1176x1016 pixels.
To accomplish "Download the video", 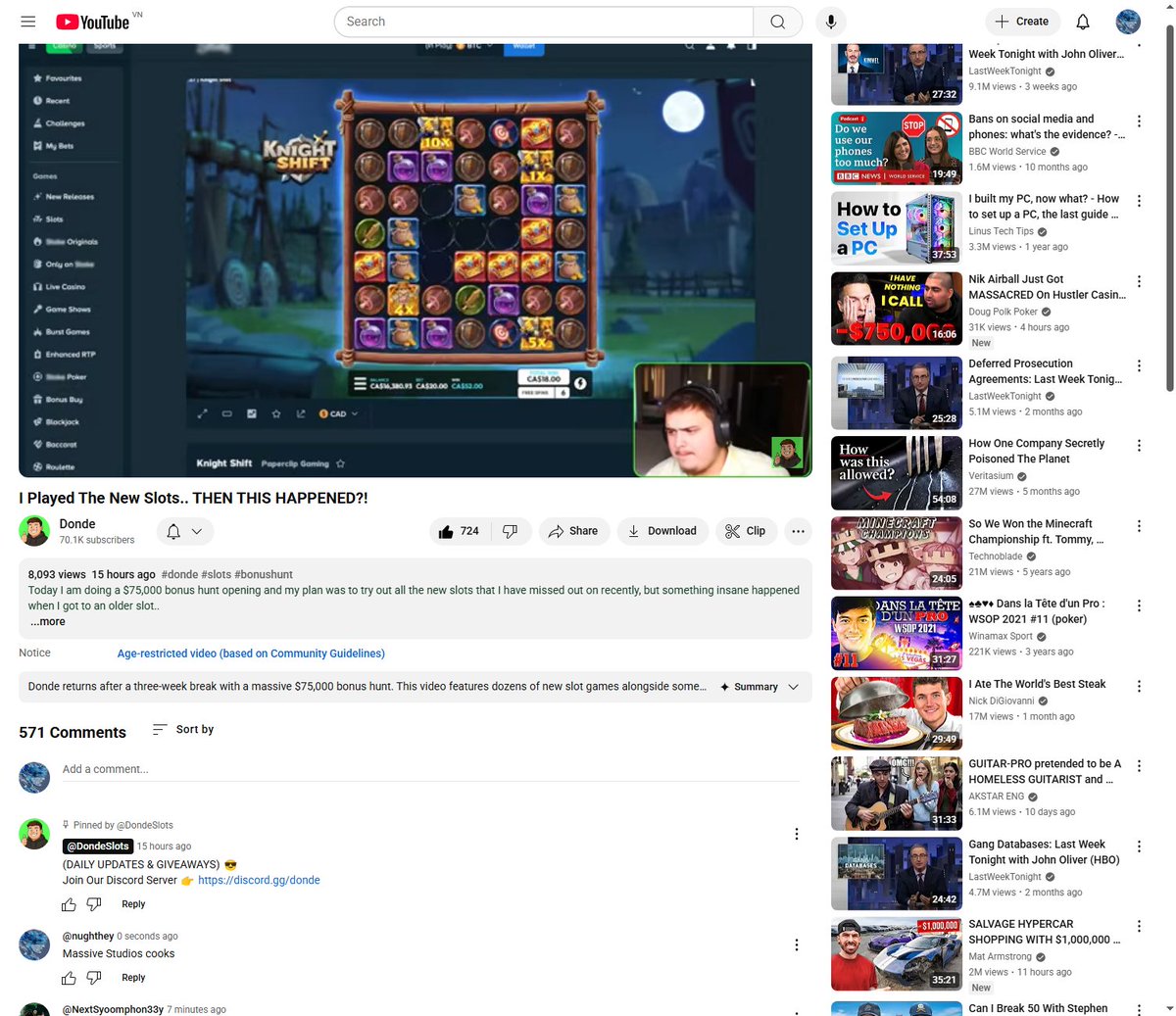I will click(661, 531).
